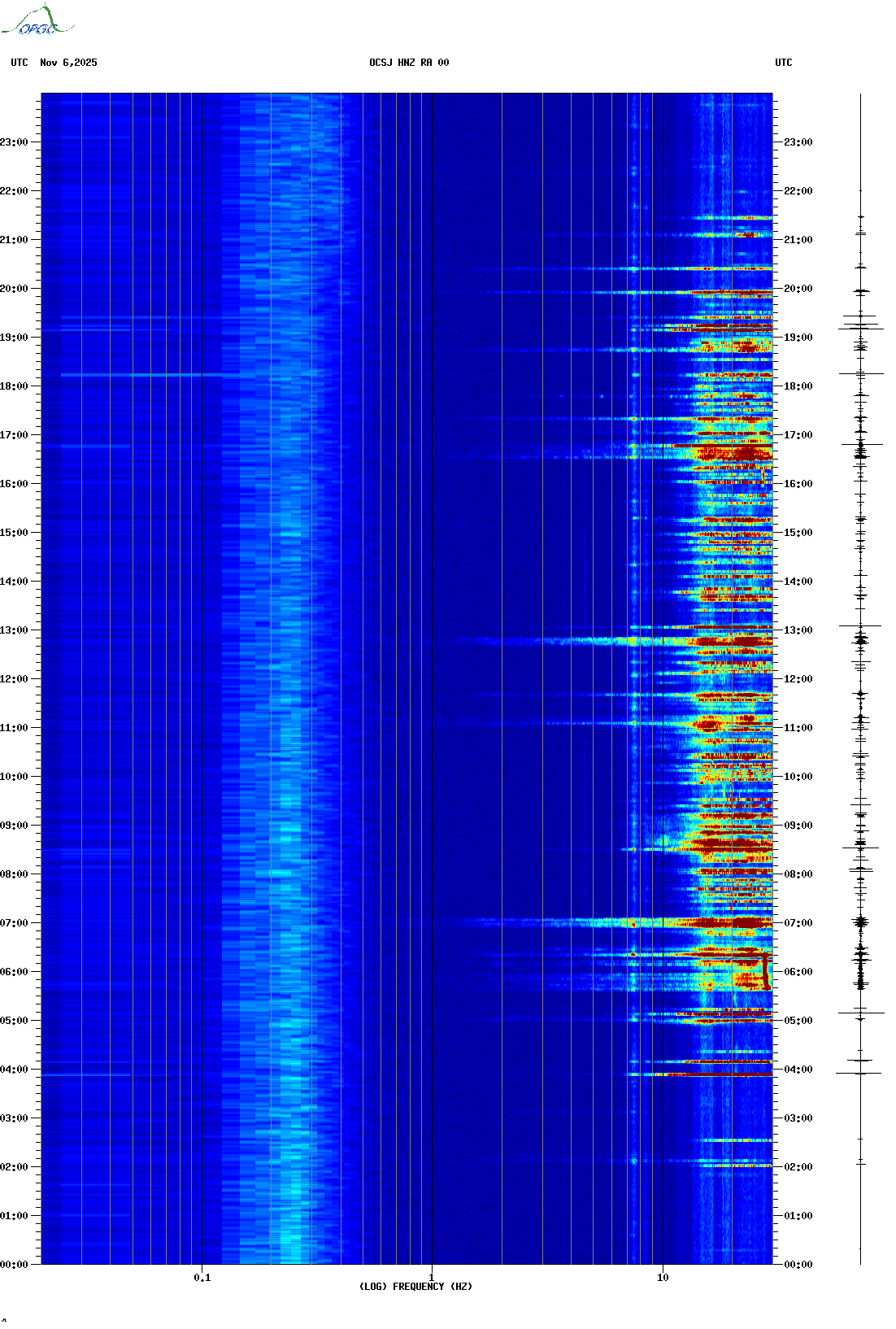This screenshot has width=896, height=1329.
Task: Click the black vertical gridline at 0.1 Hz
Action: click(202, 651)
